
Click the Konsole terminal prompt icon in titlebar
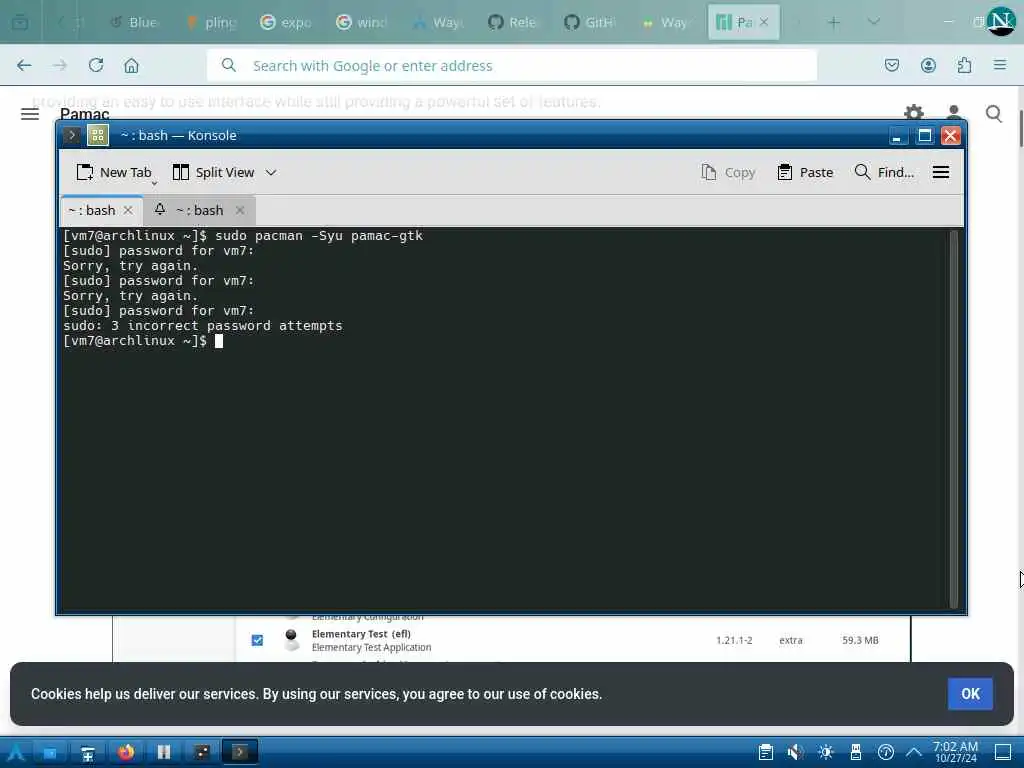tap(72, 135)
